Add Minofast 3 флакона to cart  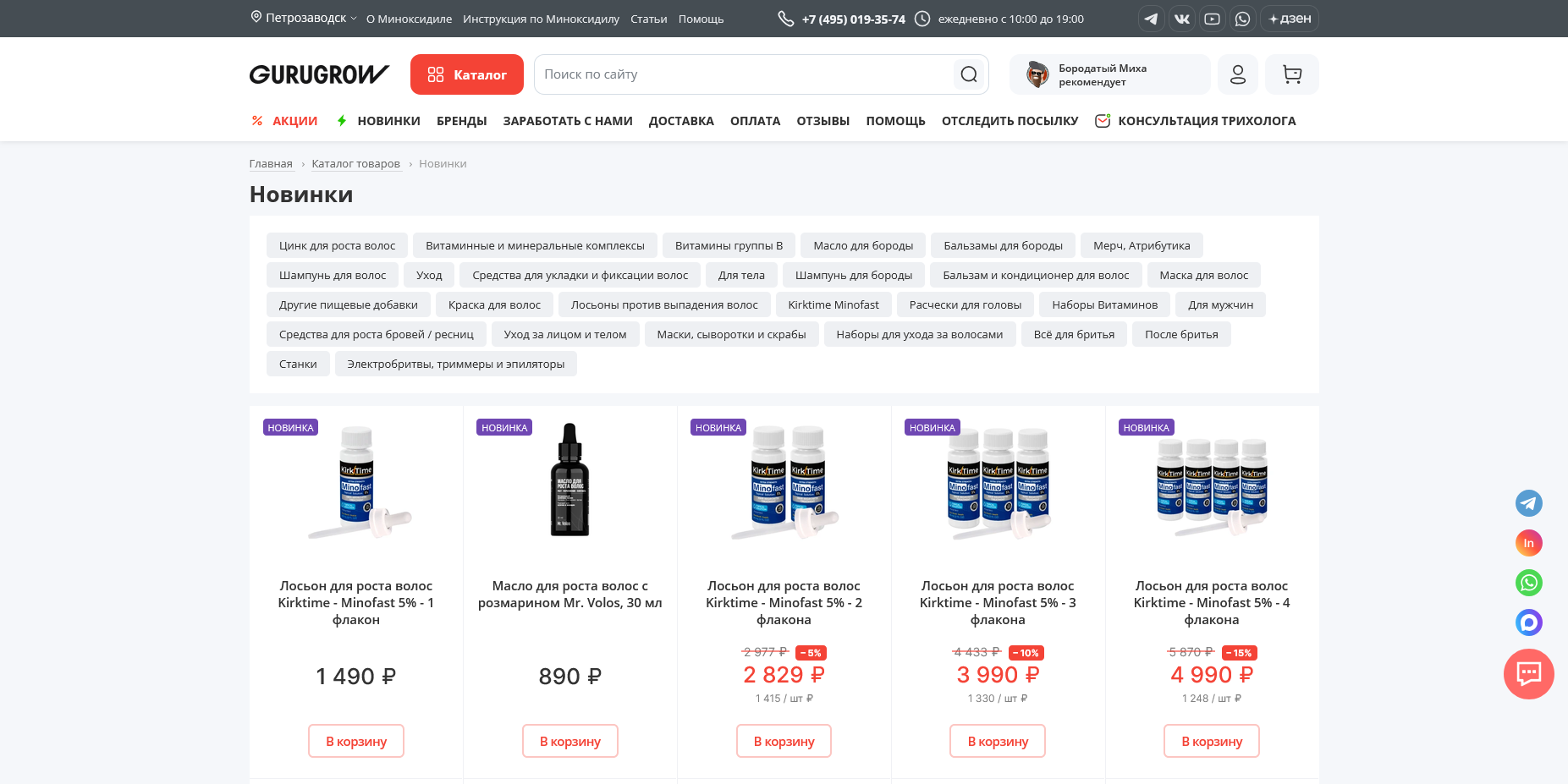(999, 741)
